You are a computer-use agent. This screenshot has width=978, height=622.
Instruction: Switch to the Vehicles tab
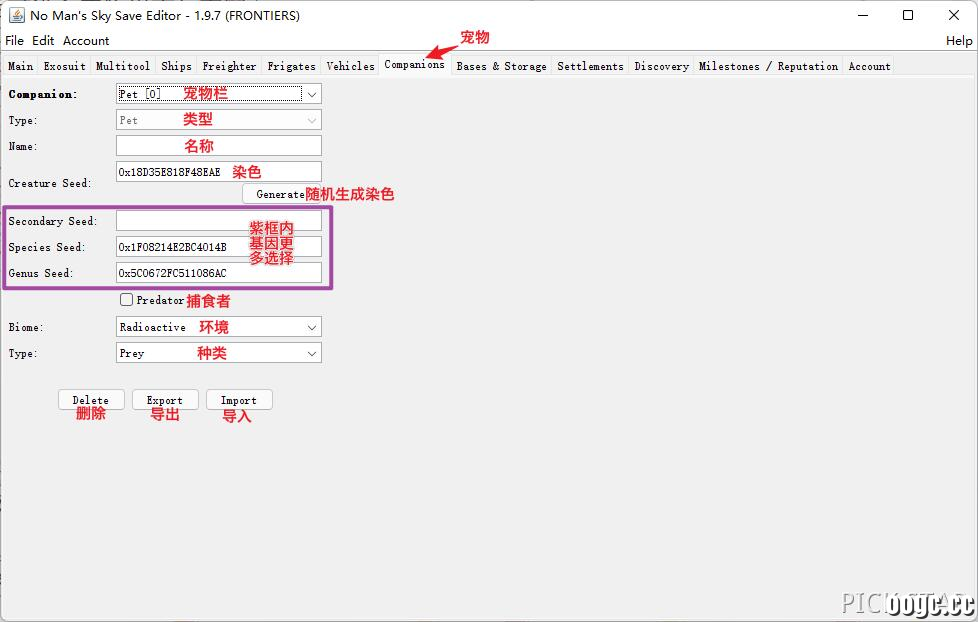pos(351,66)
